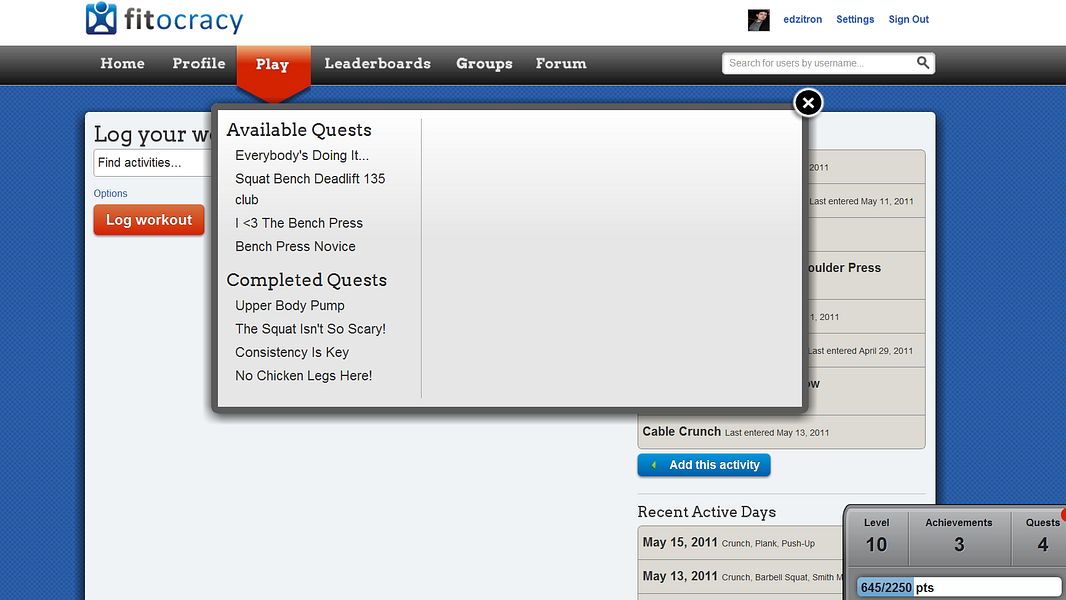Click the search magnifier icon

(923, 63)
